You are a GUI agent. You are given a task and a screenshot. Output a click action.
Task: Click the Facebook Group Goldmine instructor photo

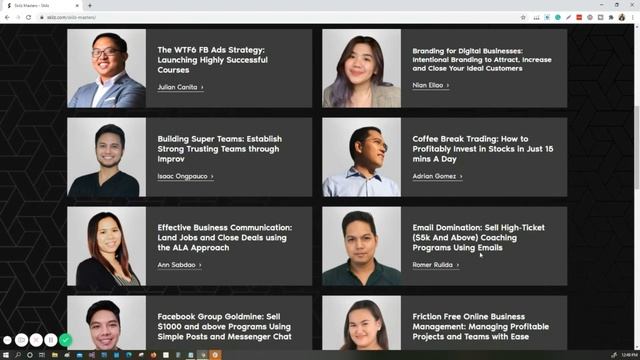107,323
